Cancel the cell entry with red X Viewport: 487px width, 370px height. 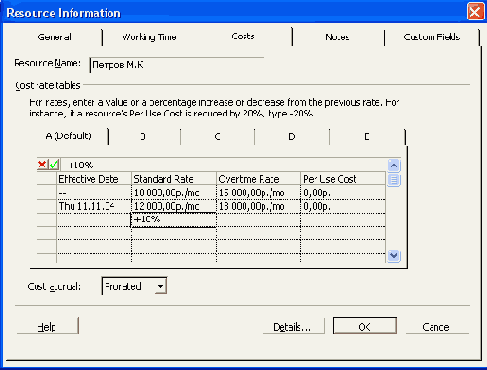(42, 164)
